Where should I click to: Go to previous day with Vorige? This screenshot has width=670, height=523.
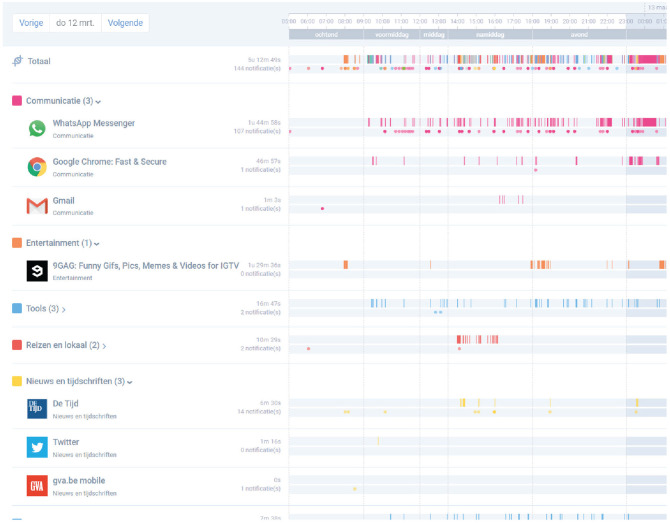[x=31, y=22]
